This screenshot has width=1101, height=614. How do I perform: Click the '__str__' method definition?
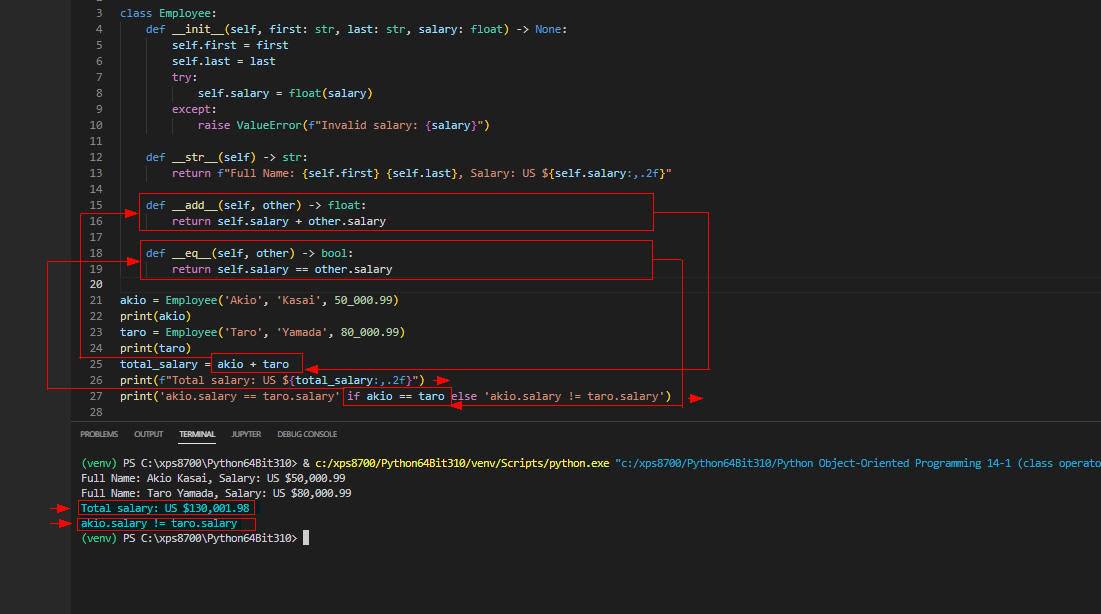(226, 157)
